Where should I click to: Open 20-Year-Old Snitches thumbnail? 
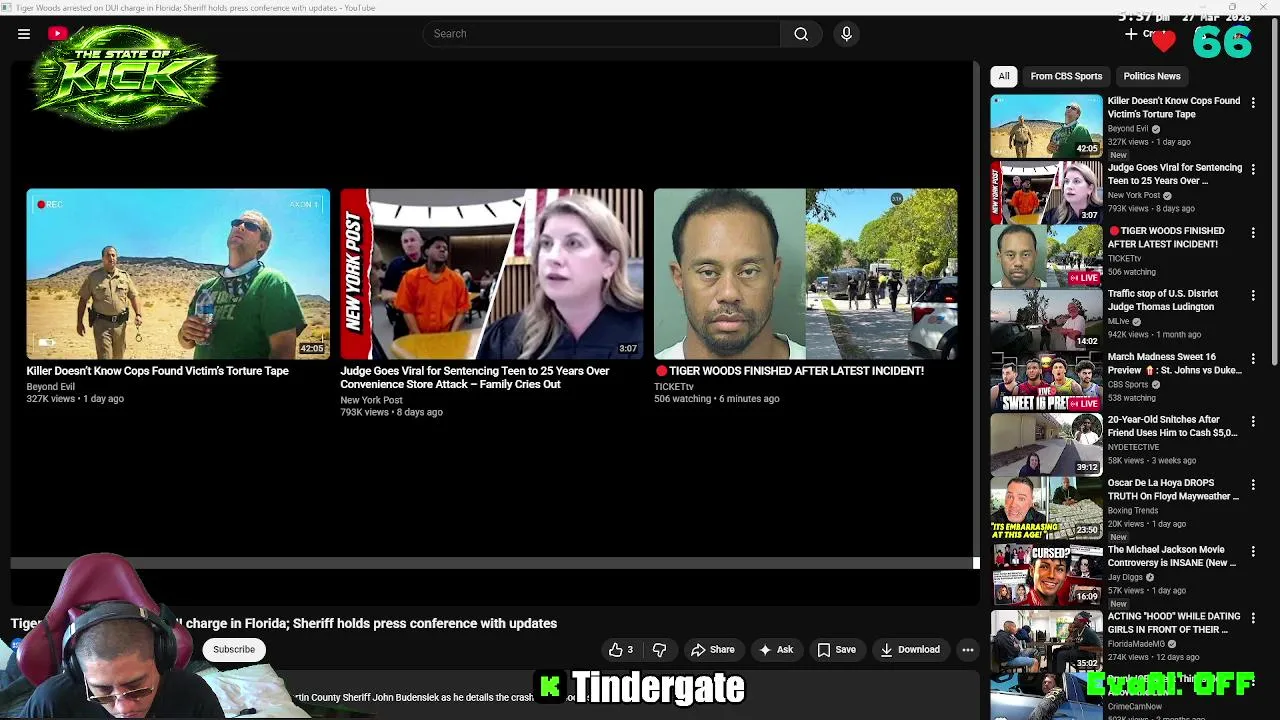click(x=1046, y=445)
